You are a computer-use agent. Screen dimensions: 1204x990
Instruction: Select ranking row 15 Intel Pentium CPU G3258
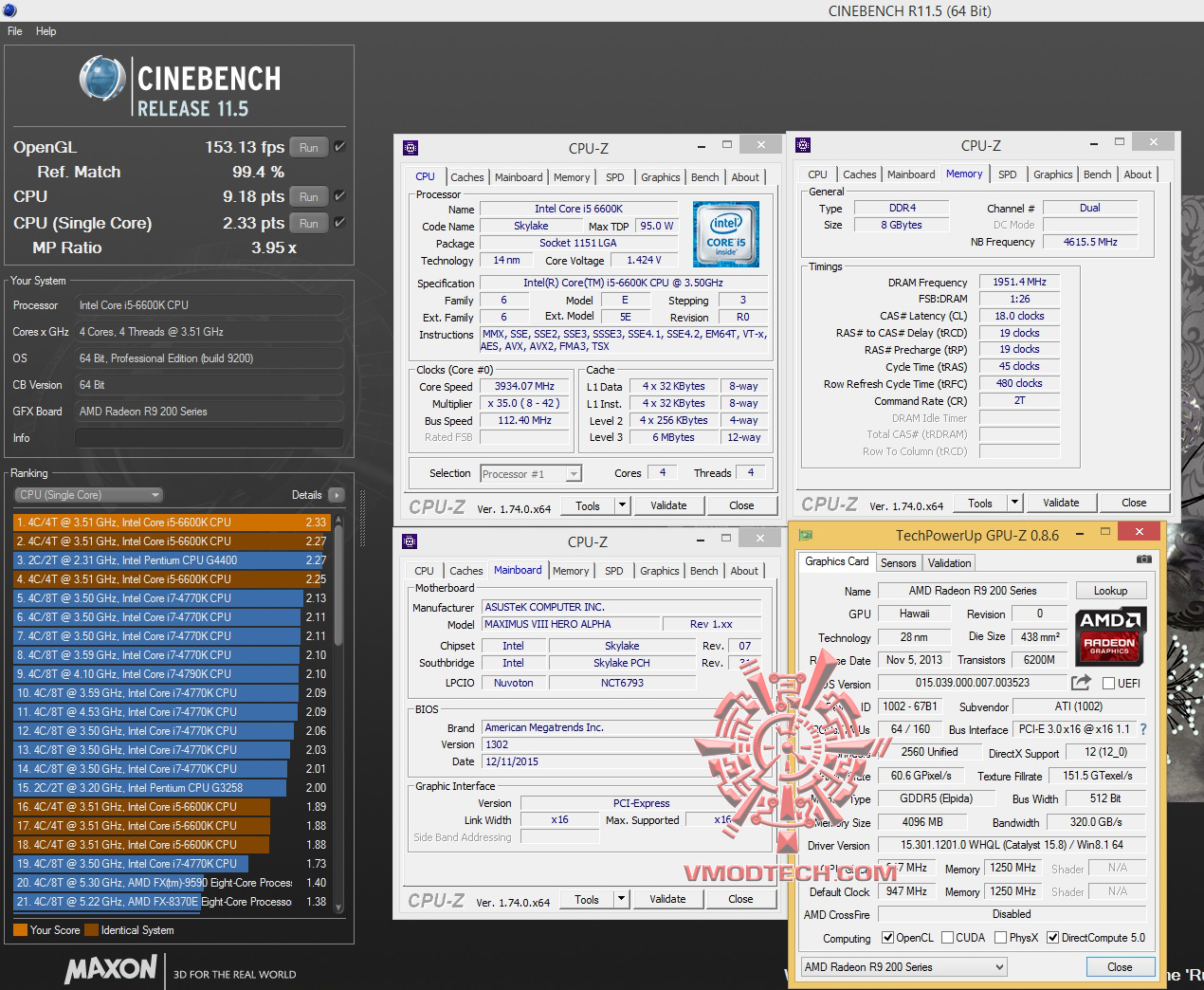172,788
